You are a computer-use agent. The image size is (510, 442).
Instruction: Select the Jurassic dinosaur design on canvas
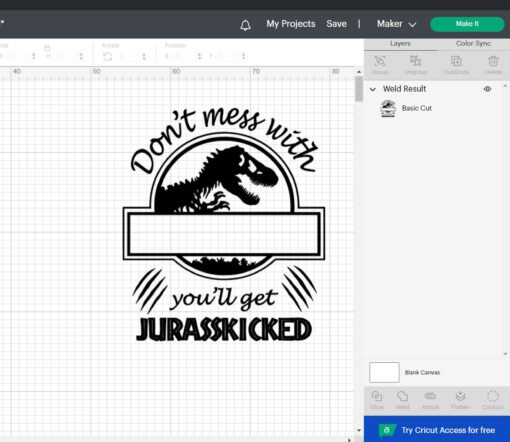tap(224, 224)
